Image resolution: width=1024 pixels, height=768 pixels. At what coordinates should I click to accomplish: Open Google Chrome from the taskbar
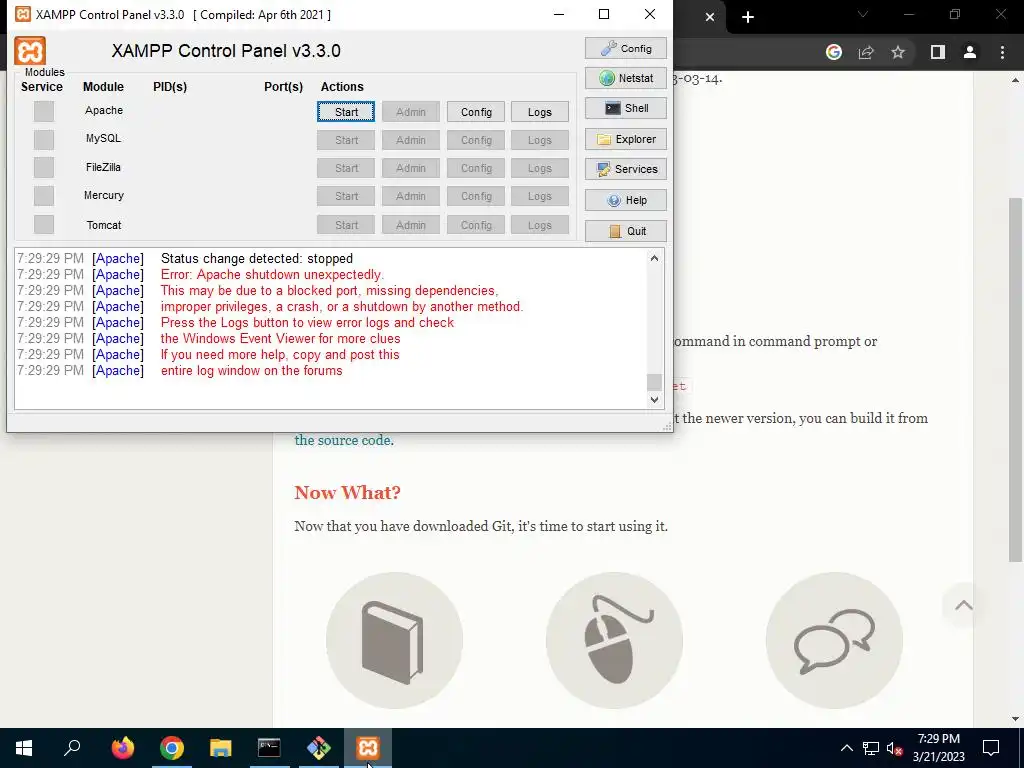172,748
